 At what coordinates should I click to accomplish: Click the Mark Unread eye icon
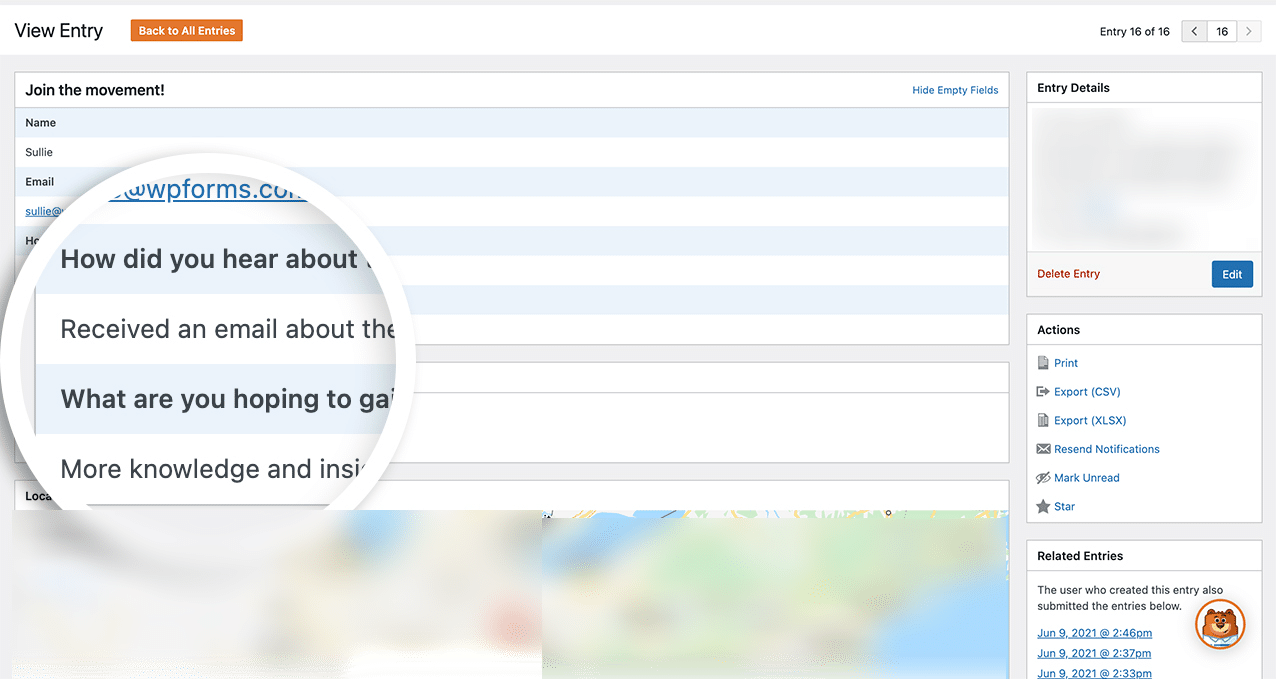(1043, 478)
